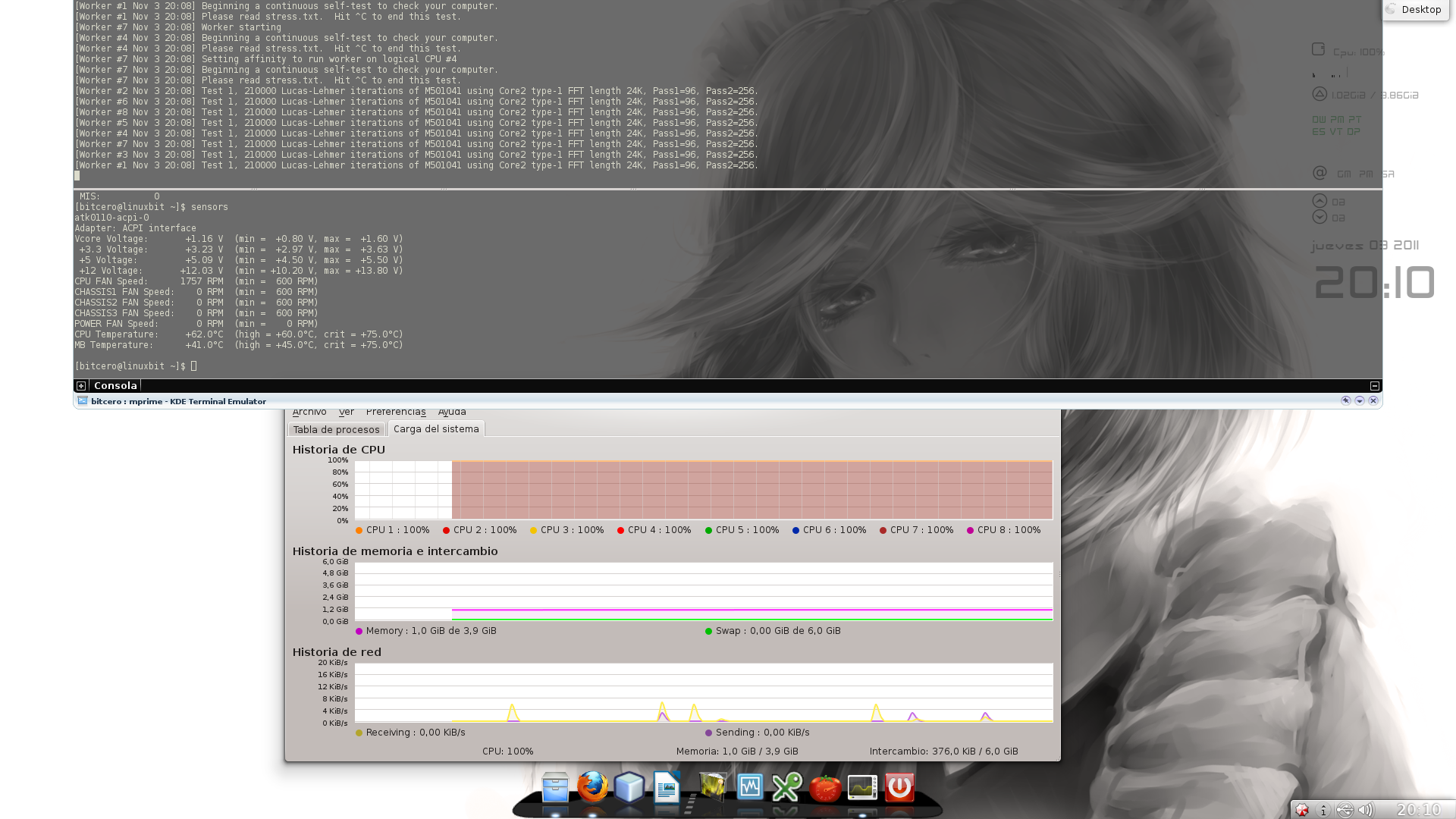Click status bar 'Memoria: 1,0 GiB / 3,9 GiB'
This screenshot has height=819, width=1456.
click(737, 752)
